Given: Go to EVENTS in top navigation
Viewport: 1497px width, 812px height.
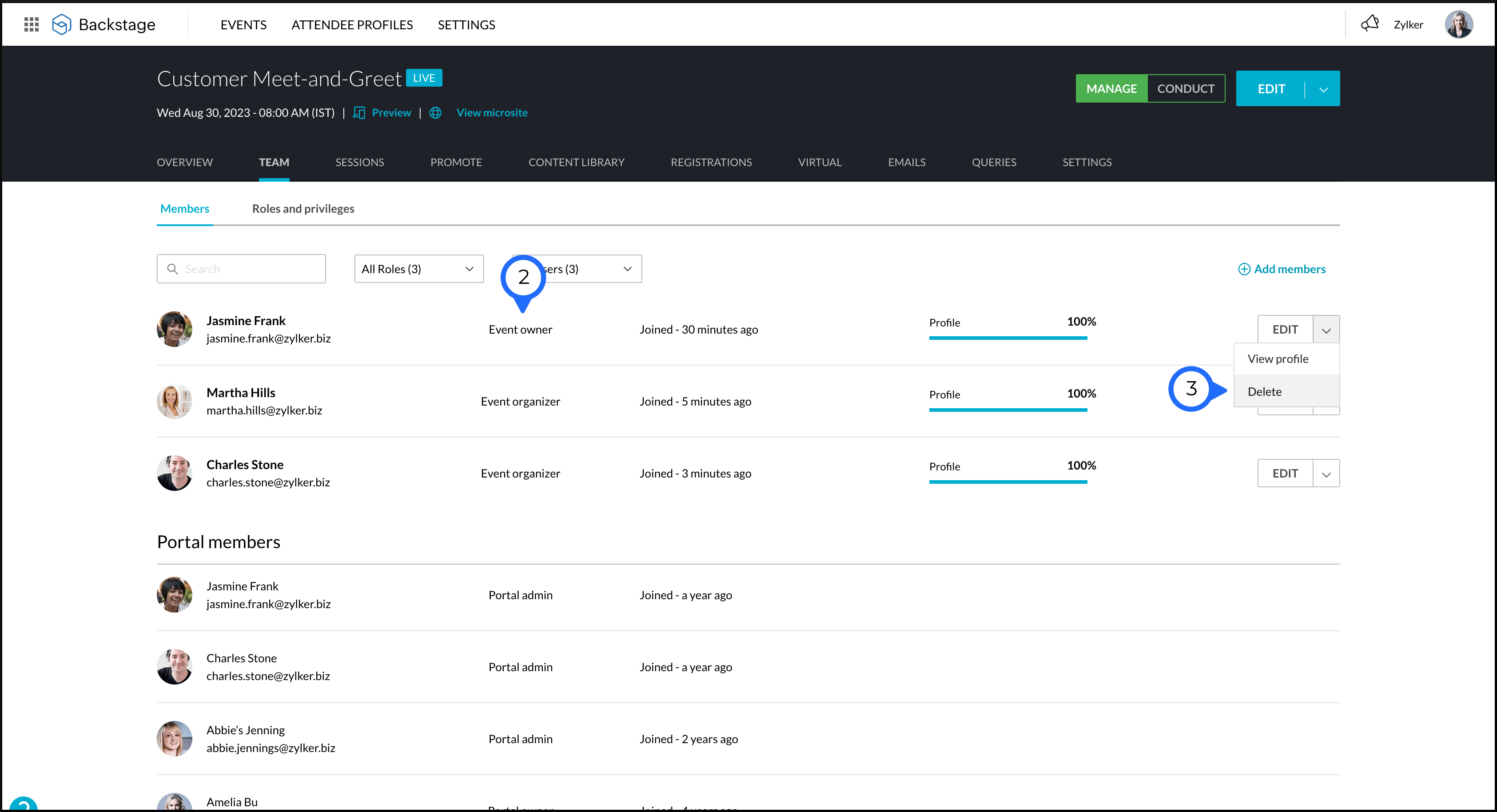Looking at the screenshot, I should [243, 24].
